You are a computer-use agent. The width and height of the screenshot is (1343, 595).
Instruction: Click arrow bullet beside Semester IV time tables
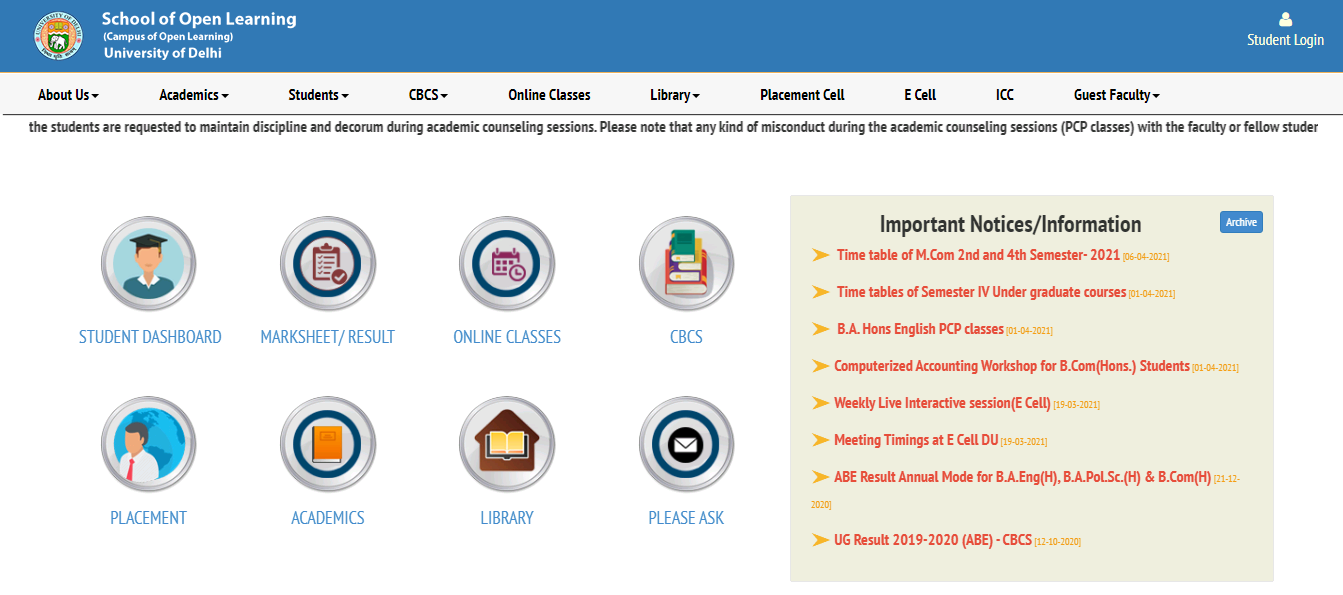point(821,292)
